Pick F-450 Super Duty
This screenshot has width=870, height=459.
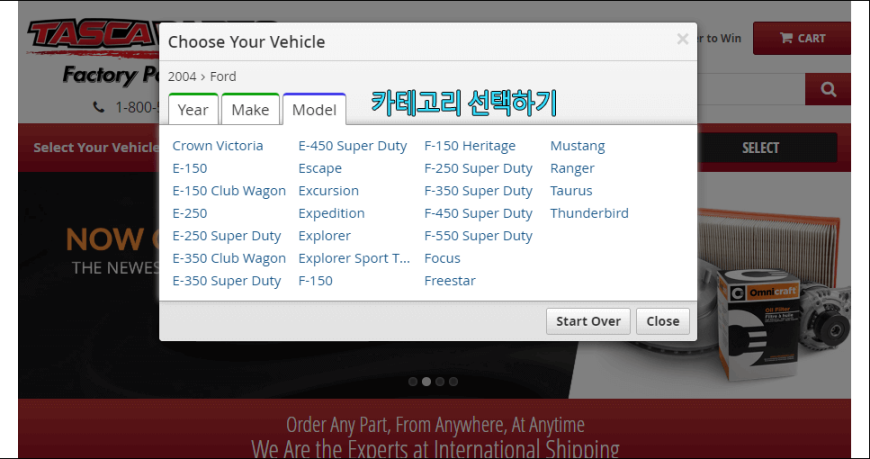pyautogui.click(x=478, y=213)
